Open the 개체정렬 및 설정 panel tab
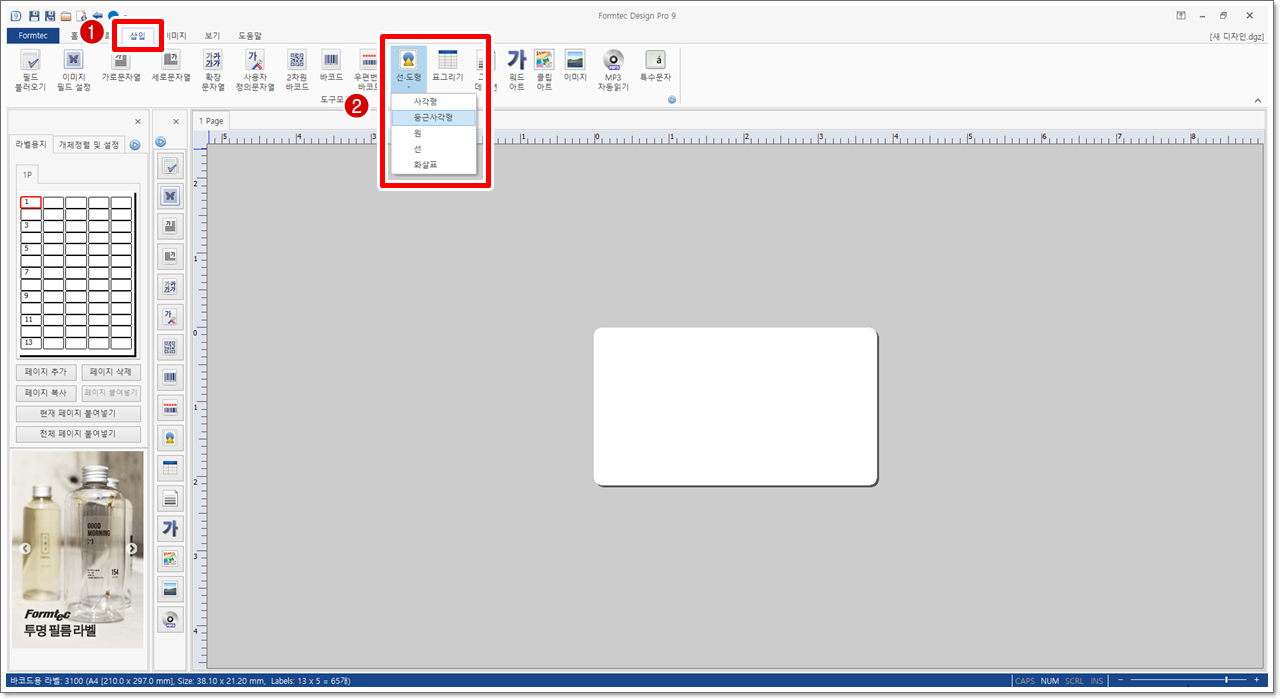The height and width of the screenshot is (699, 1280). click(x=89, y=145)
